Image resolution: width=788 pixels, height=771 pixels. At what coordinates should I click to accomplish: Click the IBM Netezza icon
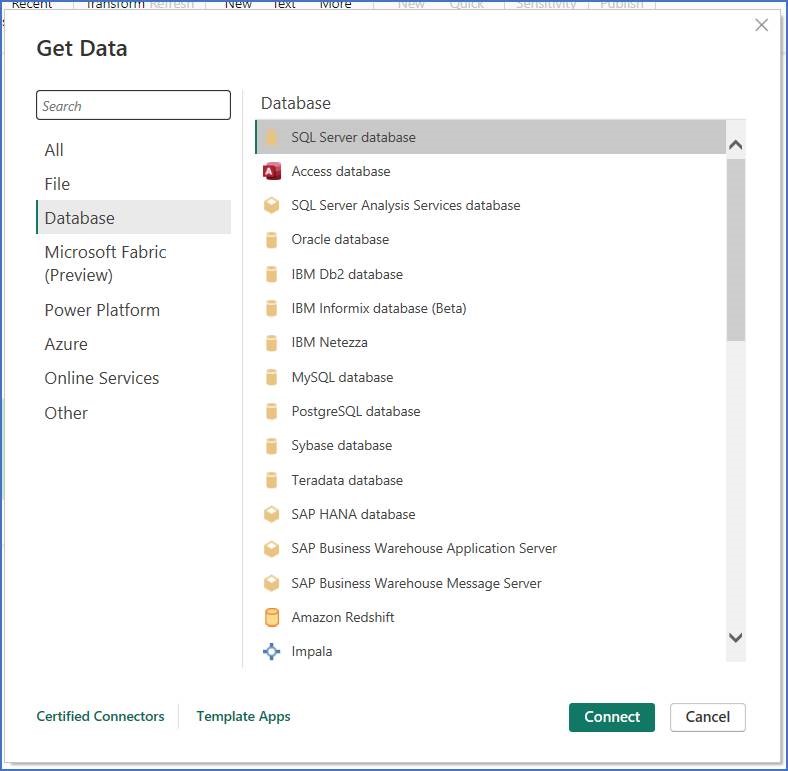271,343
